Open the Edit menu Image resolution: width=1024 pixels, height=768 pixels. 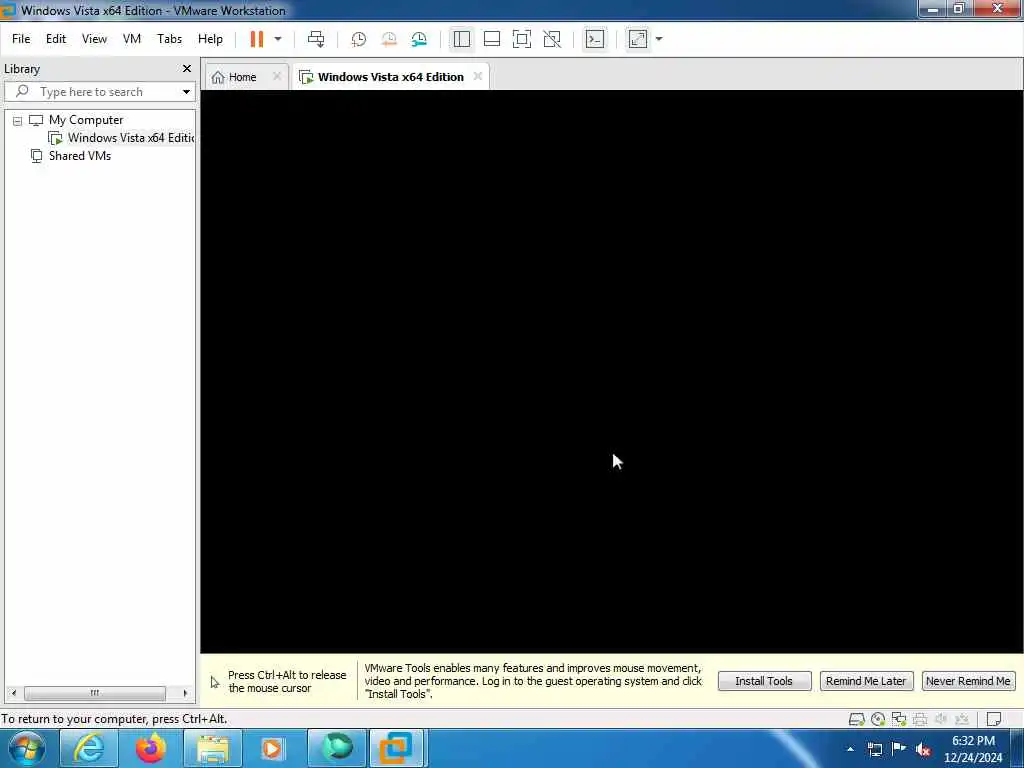[56, 39]
